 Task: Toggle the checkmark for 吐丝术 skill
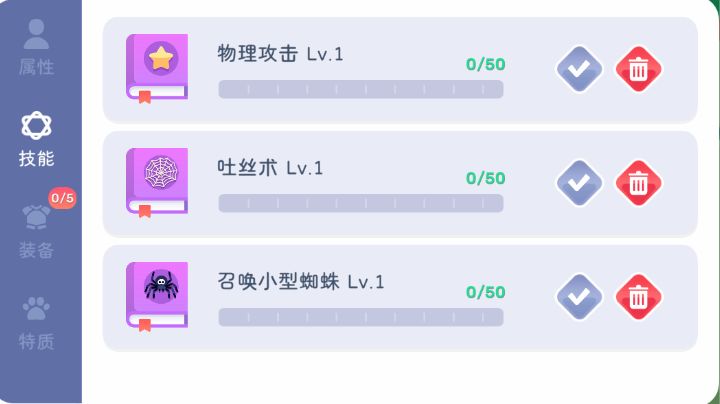(x=579, y=183)
